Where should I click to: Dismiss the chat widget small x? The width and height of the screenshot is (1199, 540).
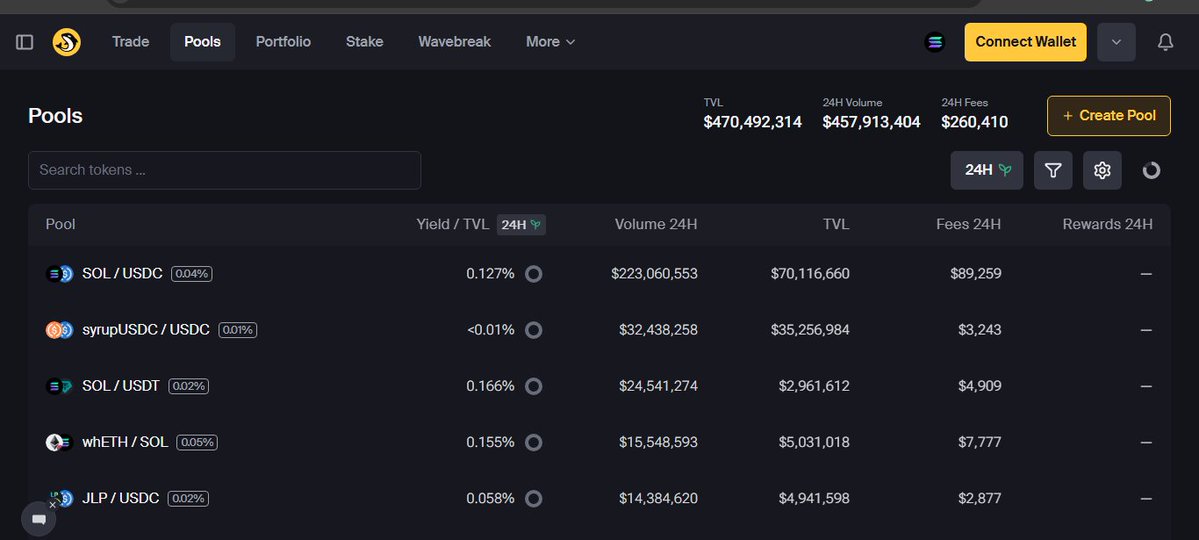(x=53, y=505)
